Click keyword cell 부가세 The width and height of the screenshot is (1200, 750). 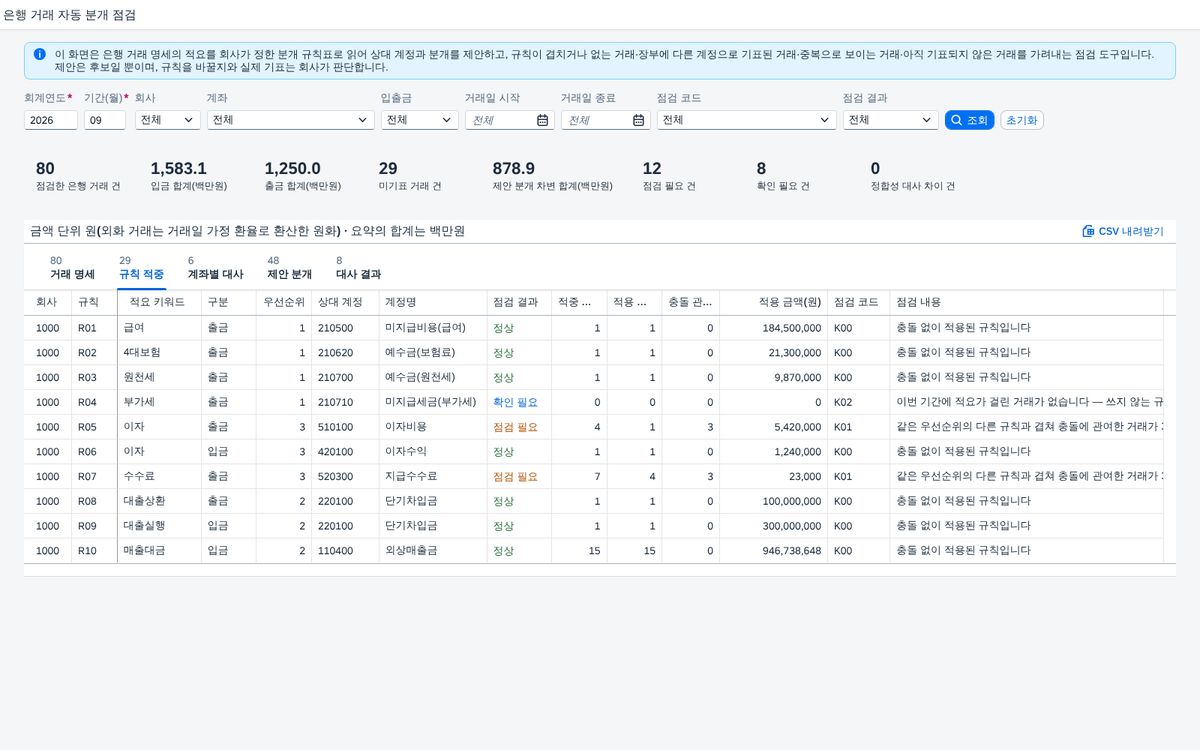pos(139,402)
